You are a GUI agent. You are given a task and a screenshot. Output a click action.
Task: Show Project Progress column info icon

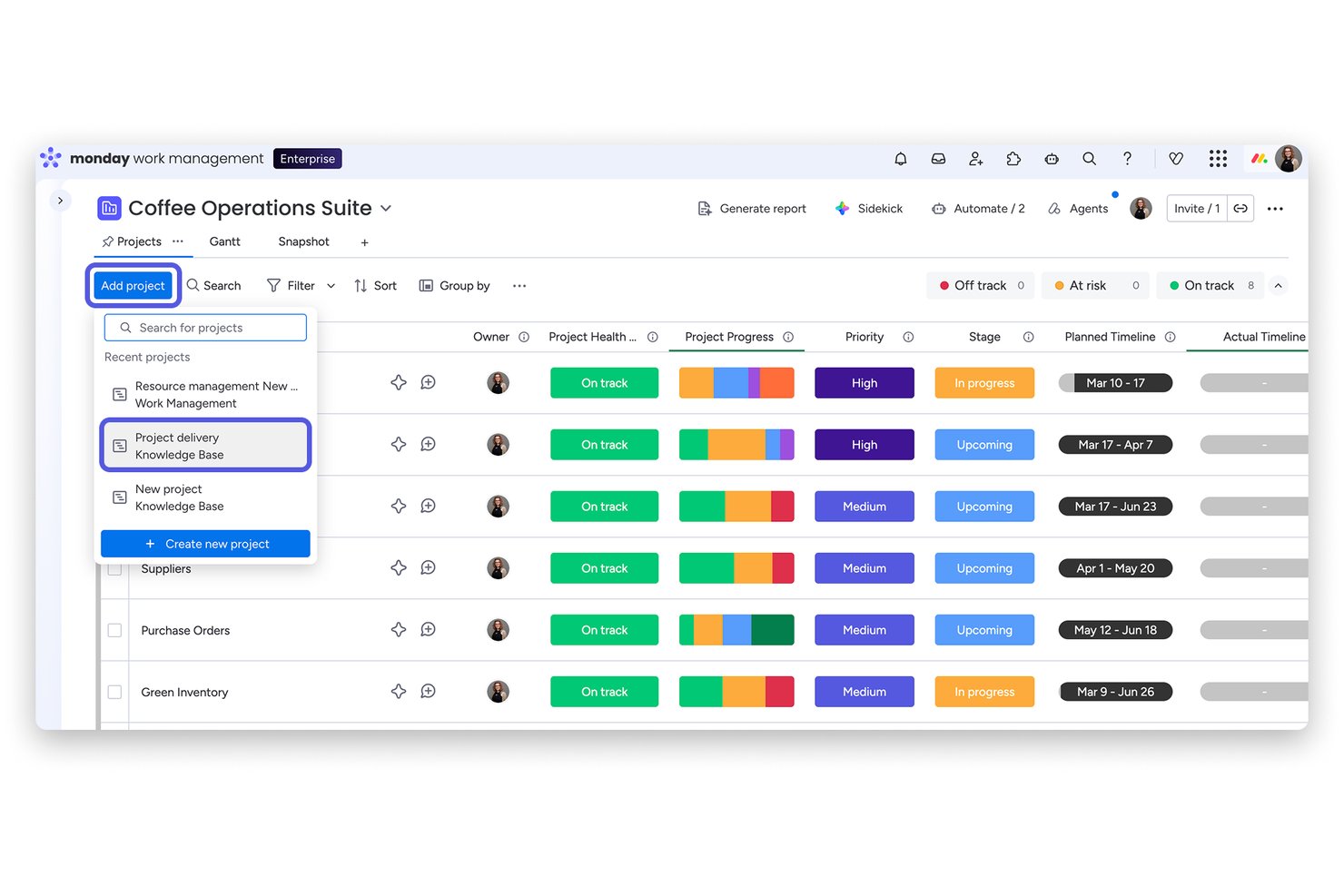click(x=788, y=337)
